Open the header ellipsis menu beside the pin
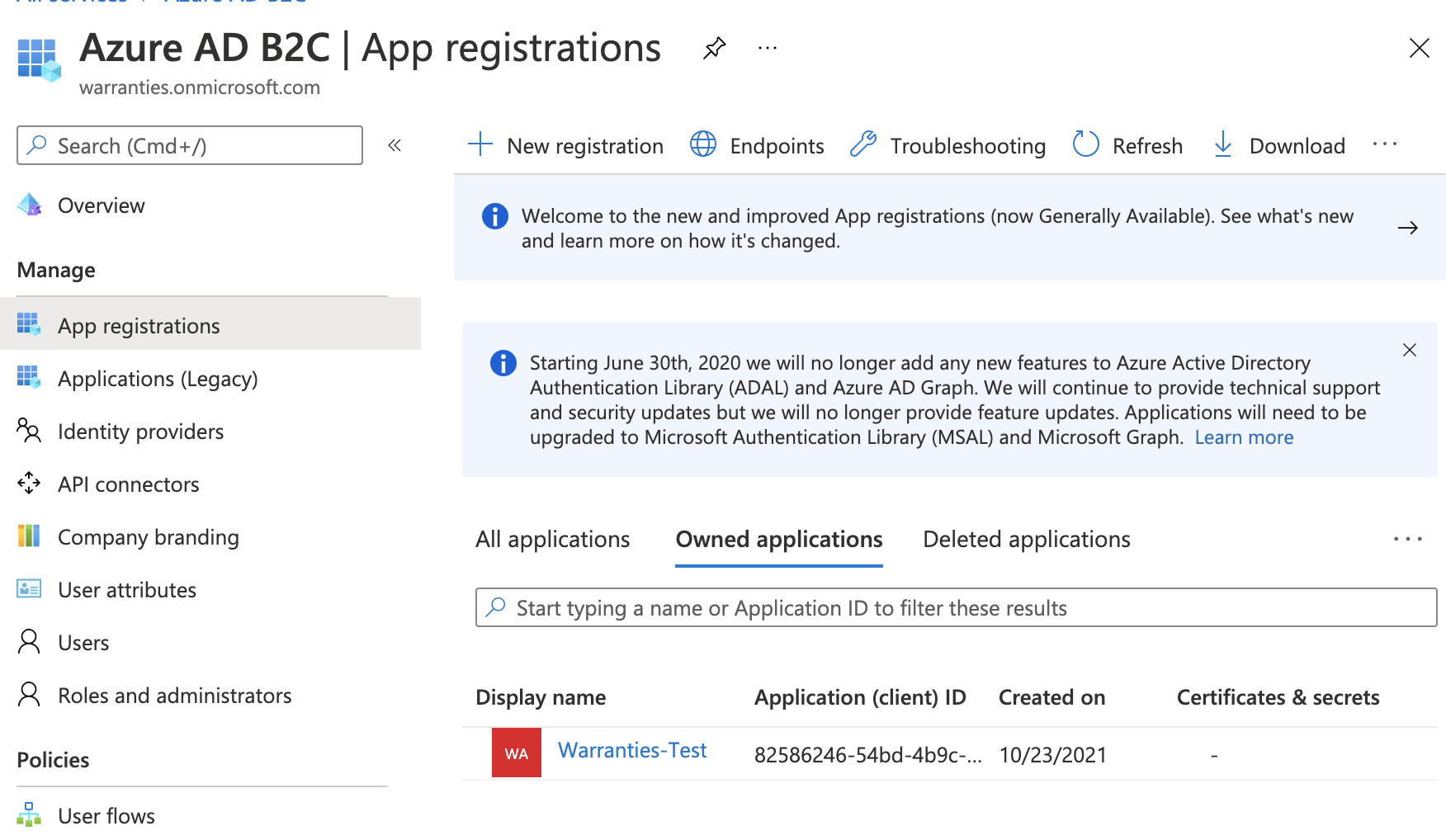 [x=768, y=48]
